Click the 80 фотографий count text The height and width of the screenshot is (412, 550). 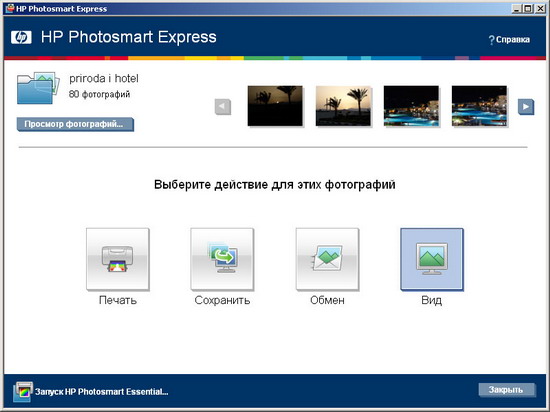pyautogui.click(x=100, y=94)
